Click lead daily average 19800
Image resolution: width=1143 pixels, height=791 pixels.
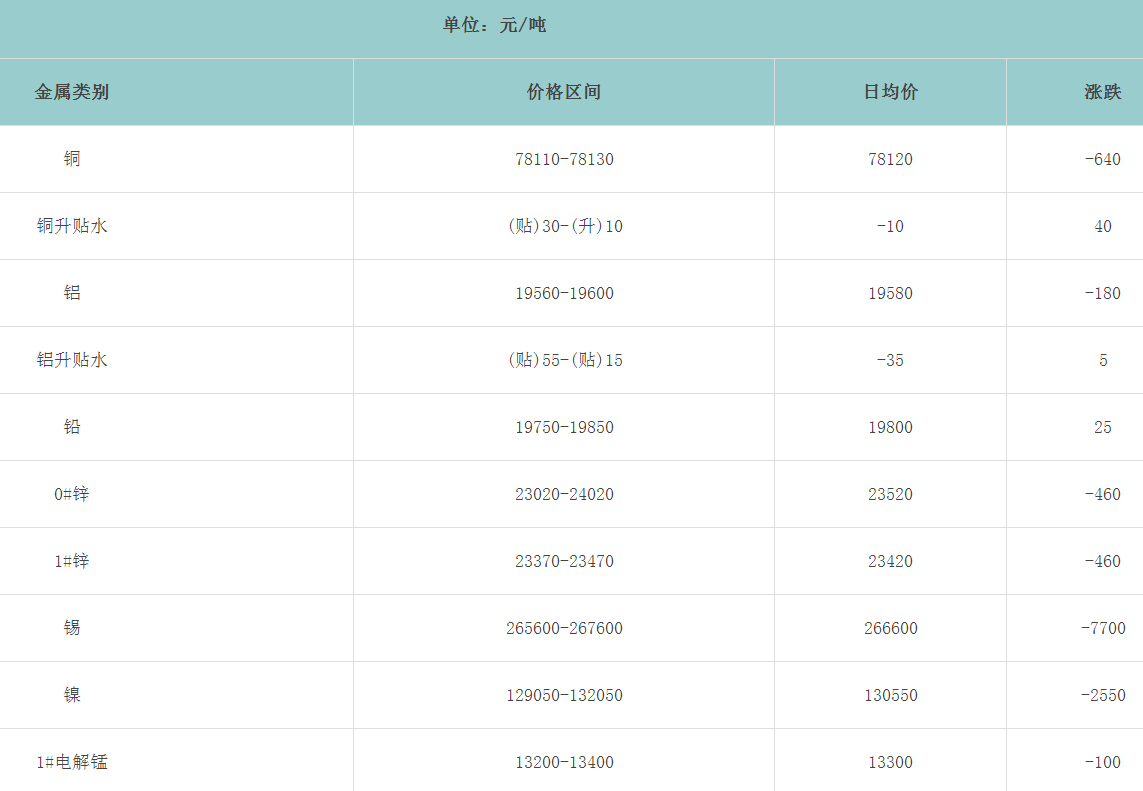pyautogui.click(x=890, y=427)
